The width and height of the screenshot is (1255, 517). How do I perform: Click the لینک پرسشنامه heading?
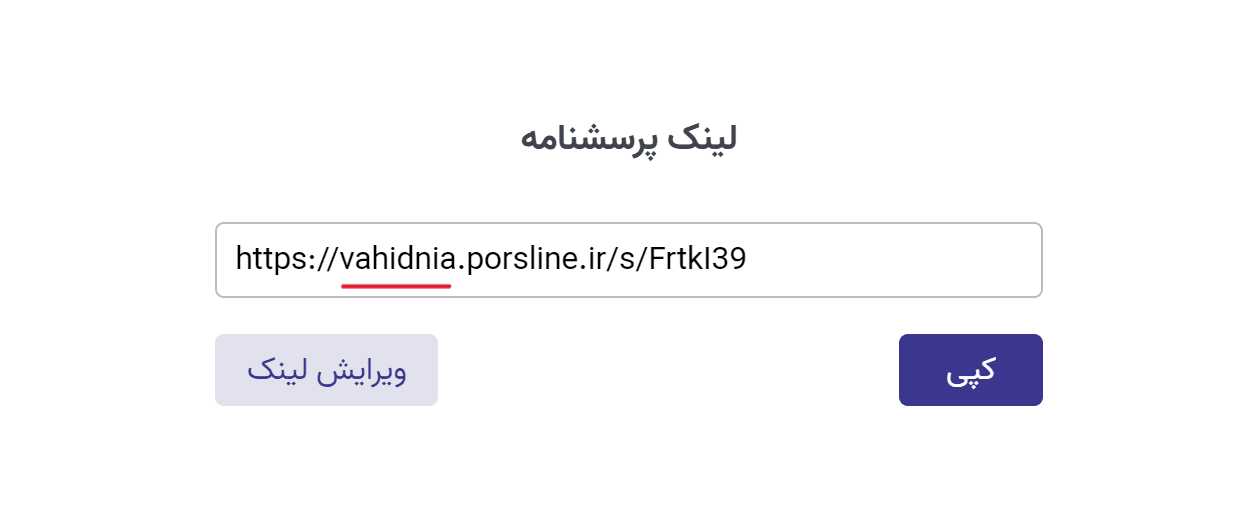click(628, 138)
